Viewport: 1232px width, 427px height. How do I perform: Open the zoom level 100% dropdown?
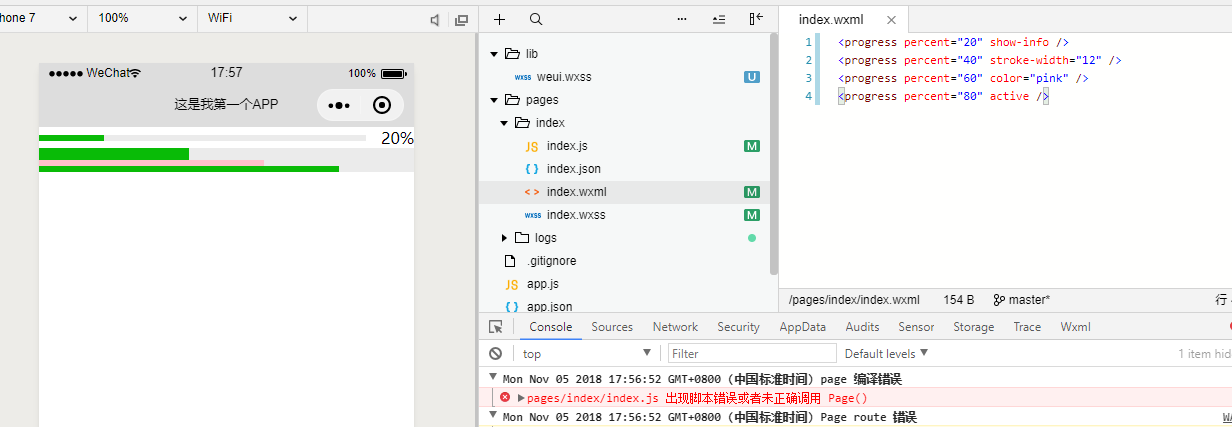142,18
